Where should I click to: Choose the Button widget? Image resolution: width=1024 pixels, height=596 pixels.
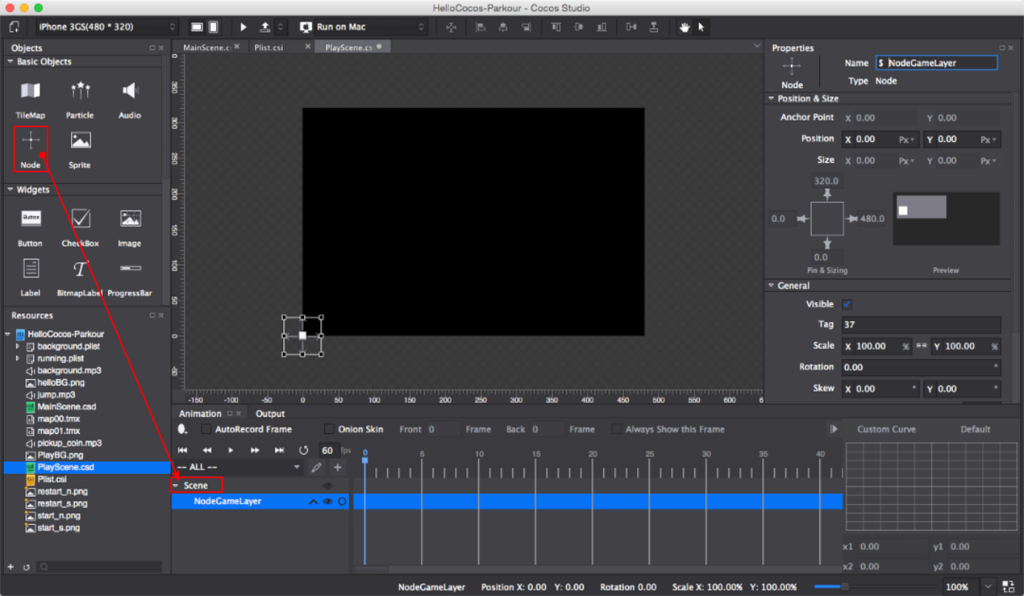(30, 227)
